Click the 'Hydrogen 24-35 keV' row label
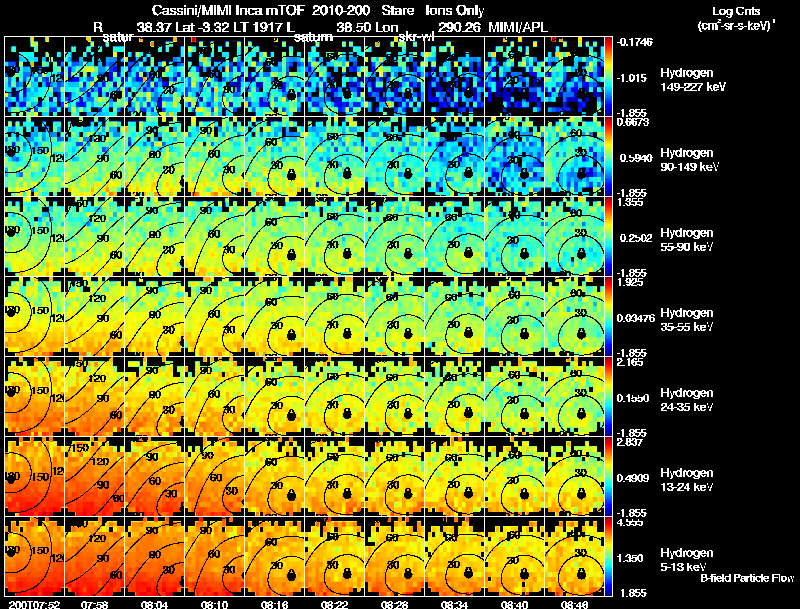800x609 pixels. point(687,400)
